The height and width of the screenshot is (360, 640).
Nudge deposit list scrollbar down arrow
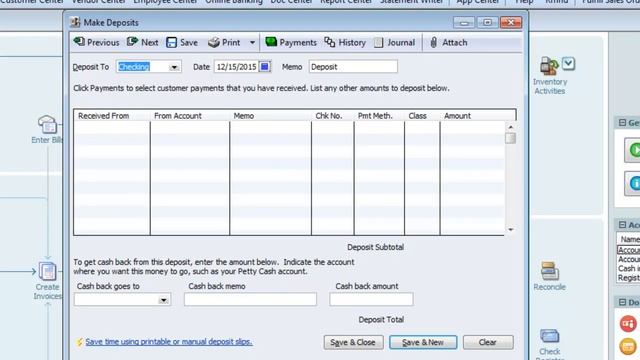tap(511, 230)
